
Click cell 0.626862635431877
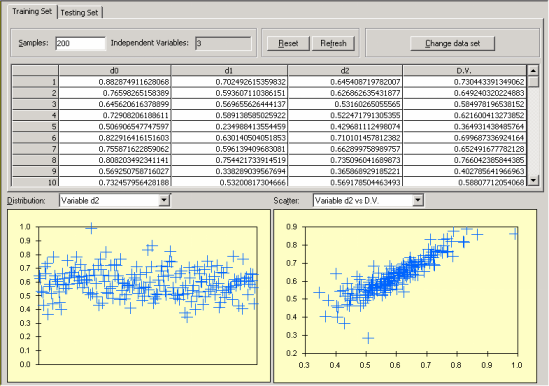(345, 93)
